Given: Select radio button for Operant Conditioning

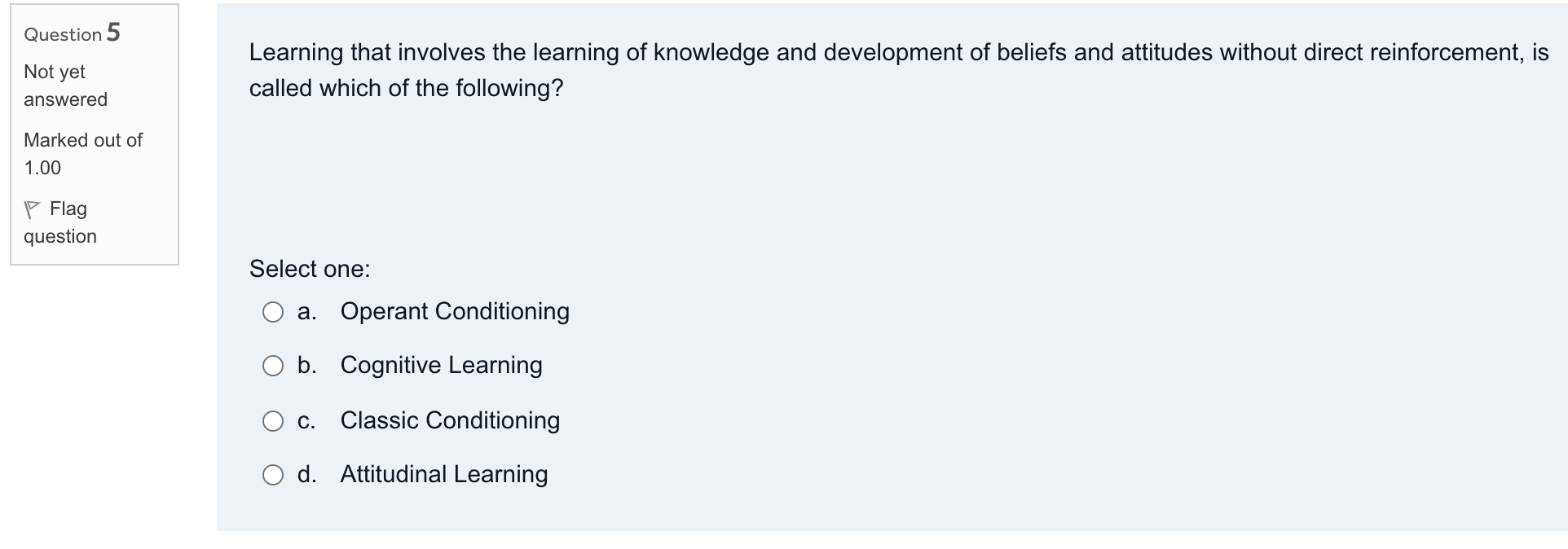Looking at the screenshot, I should tap(273, 311).
